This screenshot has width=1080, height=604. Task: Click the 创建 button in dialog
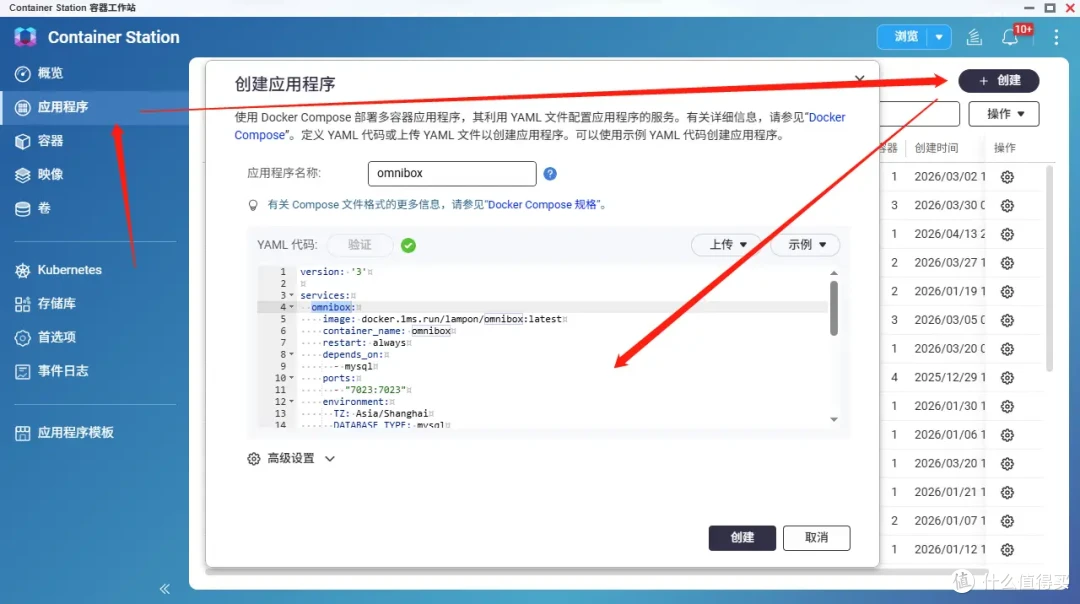(742, 538)
